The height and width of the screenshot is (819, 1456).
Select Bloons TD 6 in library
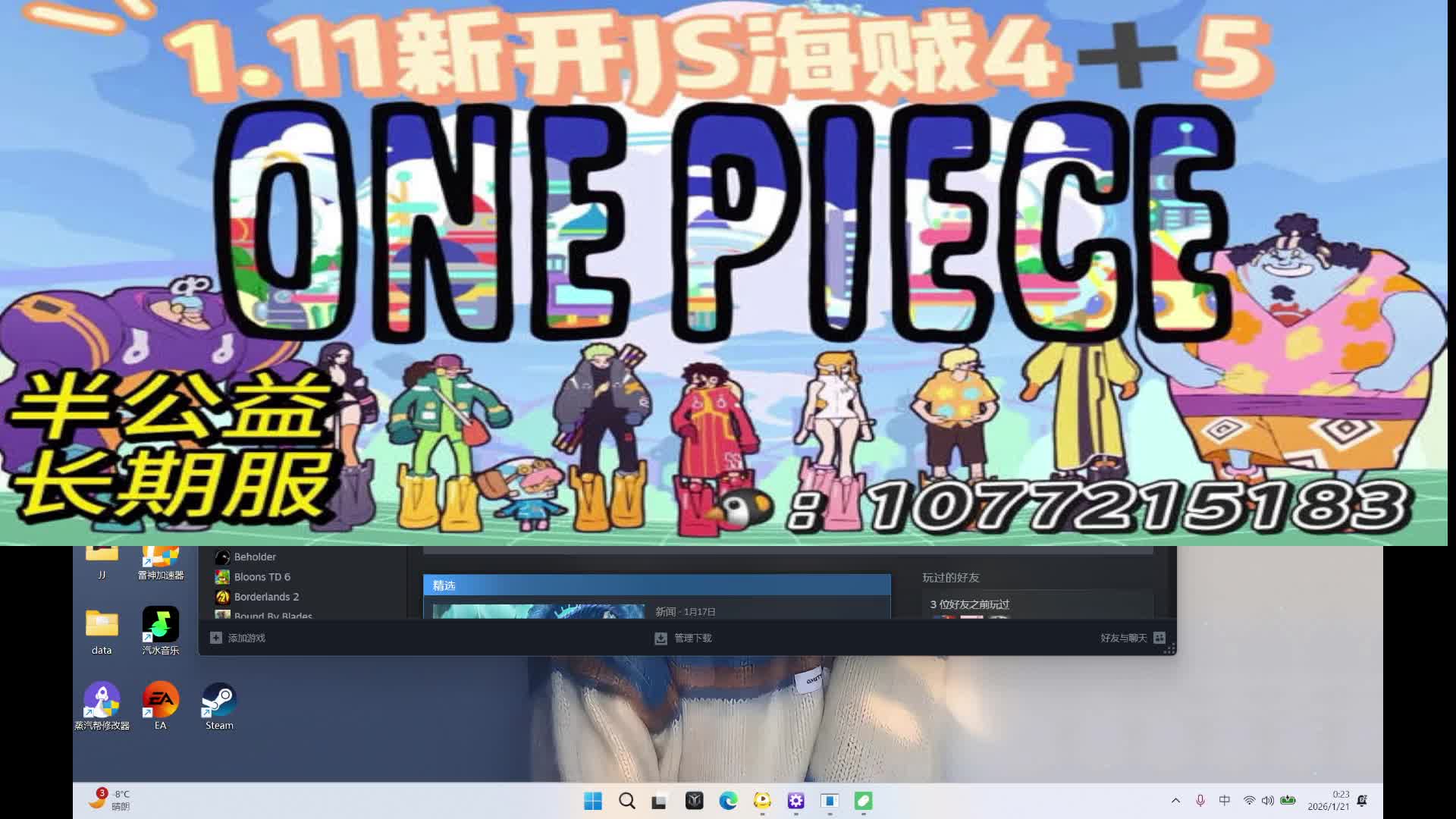pyautogui.click(x=262, y=577)
